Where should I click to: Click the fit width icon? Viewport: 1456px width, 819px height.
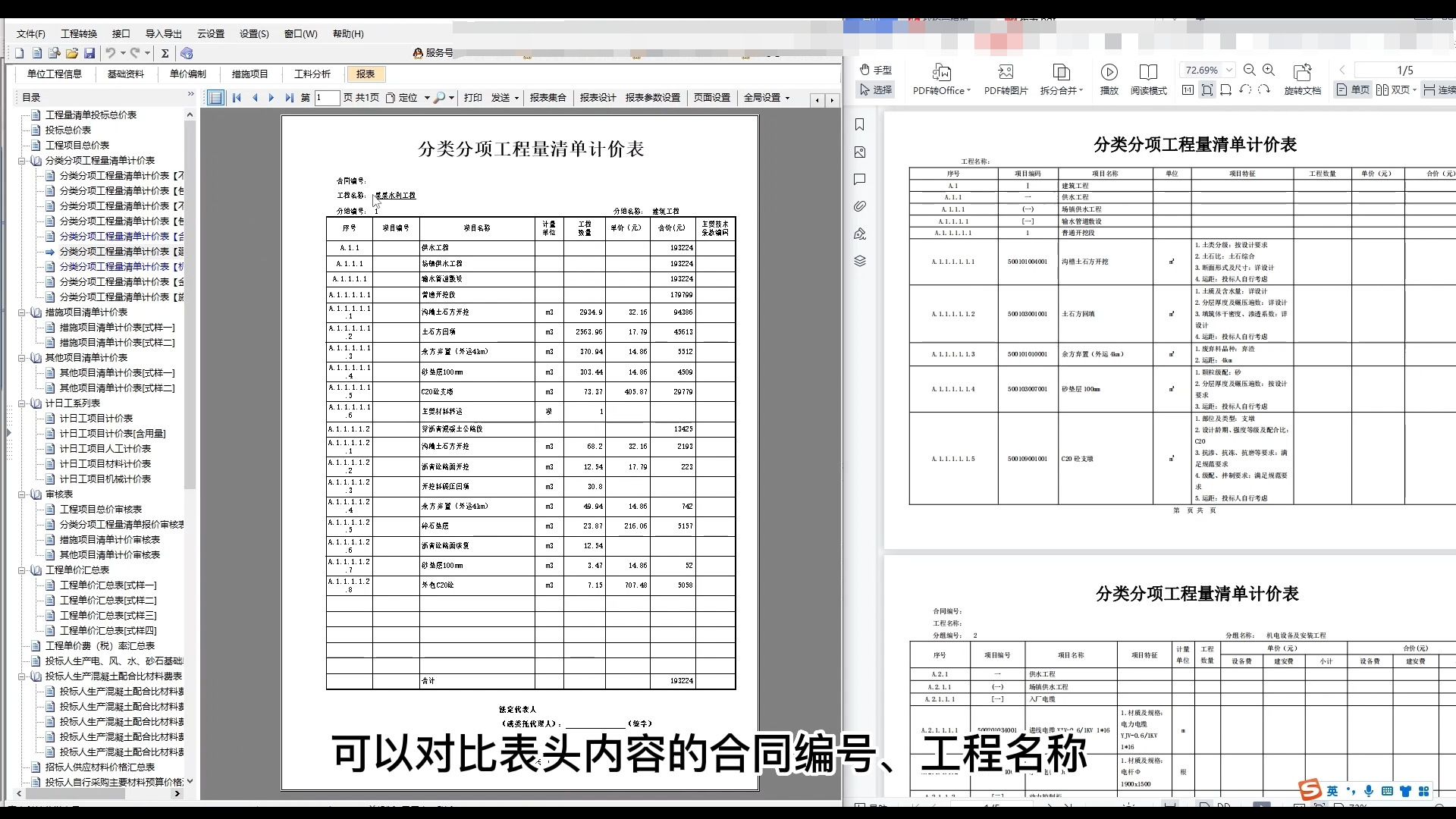[x=1225, y=89]
